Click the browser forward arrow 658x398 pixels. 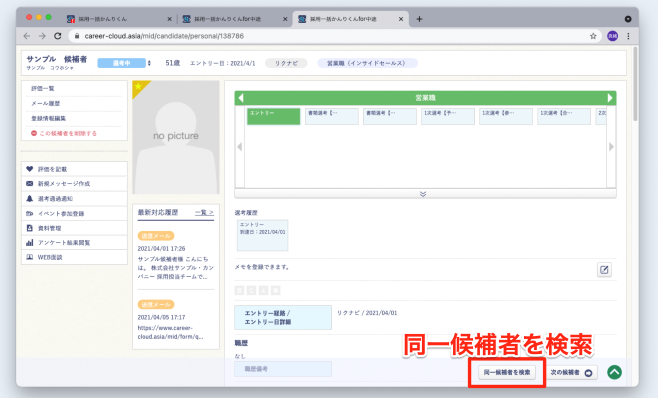(x=42, y=36)
